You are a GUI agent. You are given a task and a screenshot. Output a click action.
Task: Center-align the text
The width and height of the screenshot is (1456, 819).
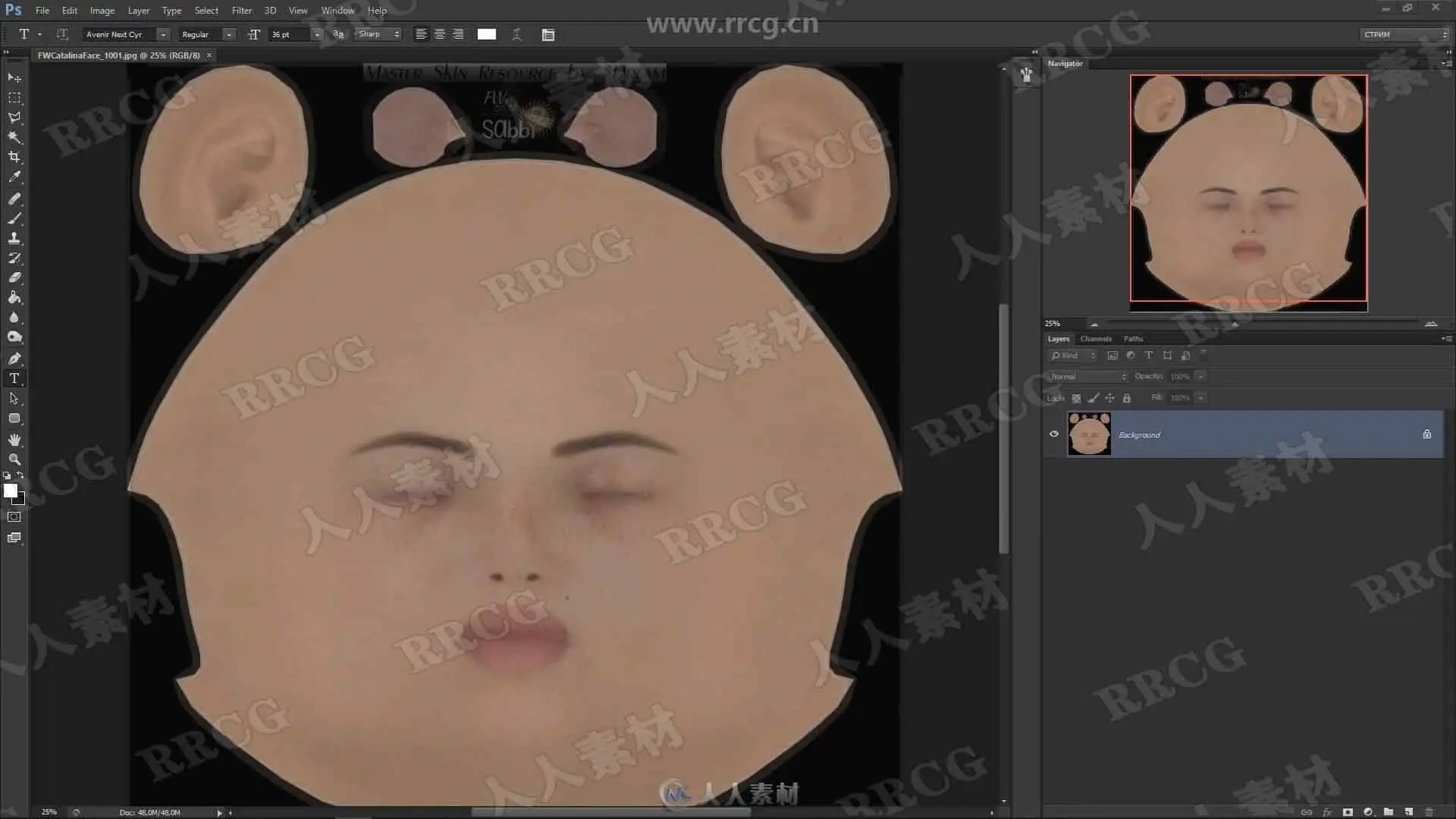click(439, 34)
